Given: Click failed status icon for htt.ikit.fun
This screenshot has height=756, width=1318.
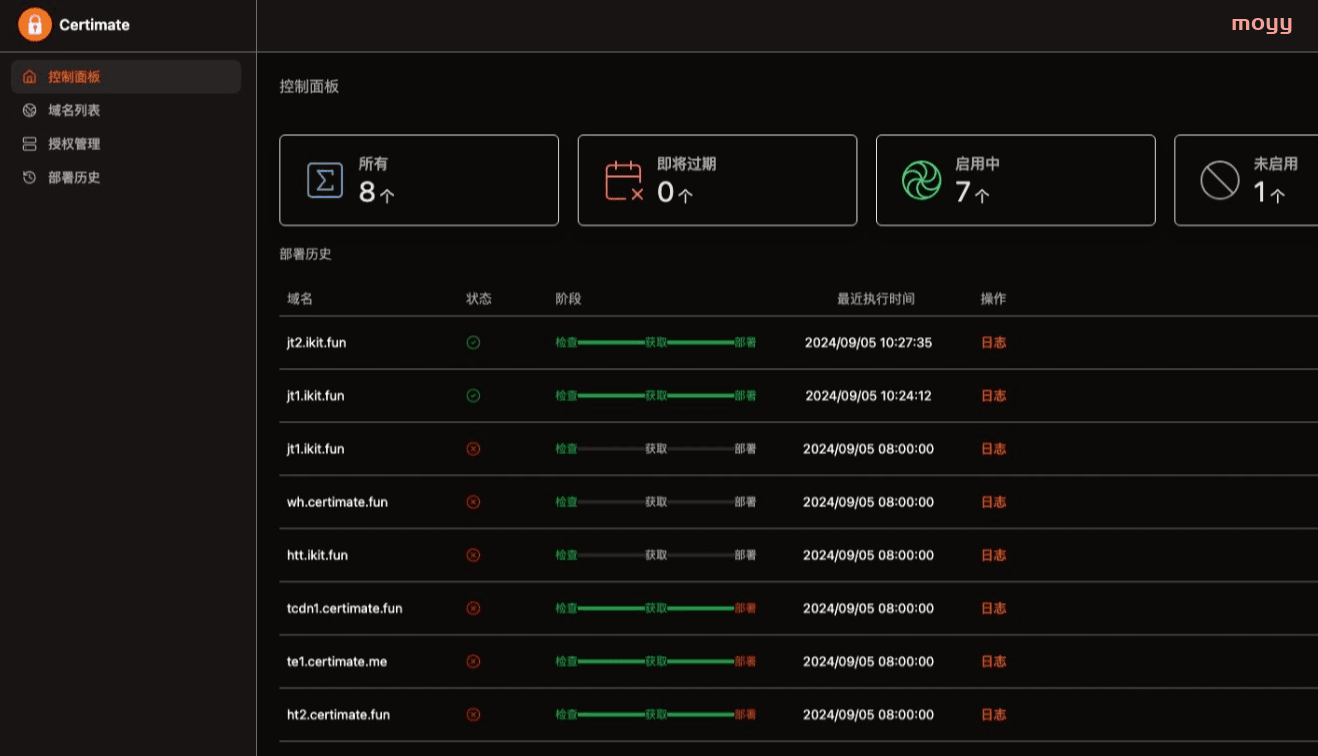Looking at the screenshot, I should (x=473, y=555).
